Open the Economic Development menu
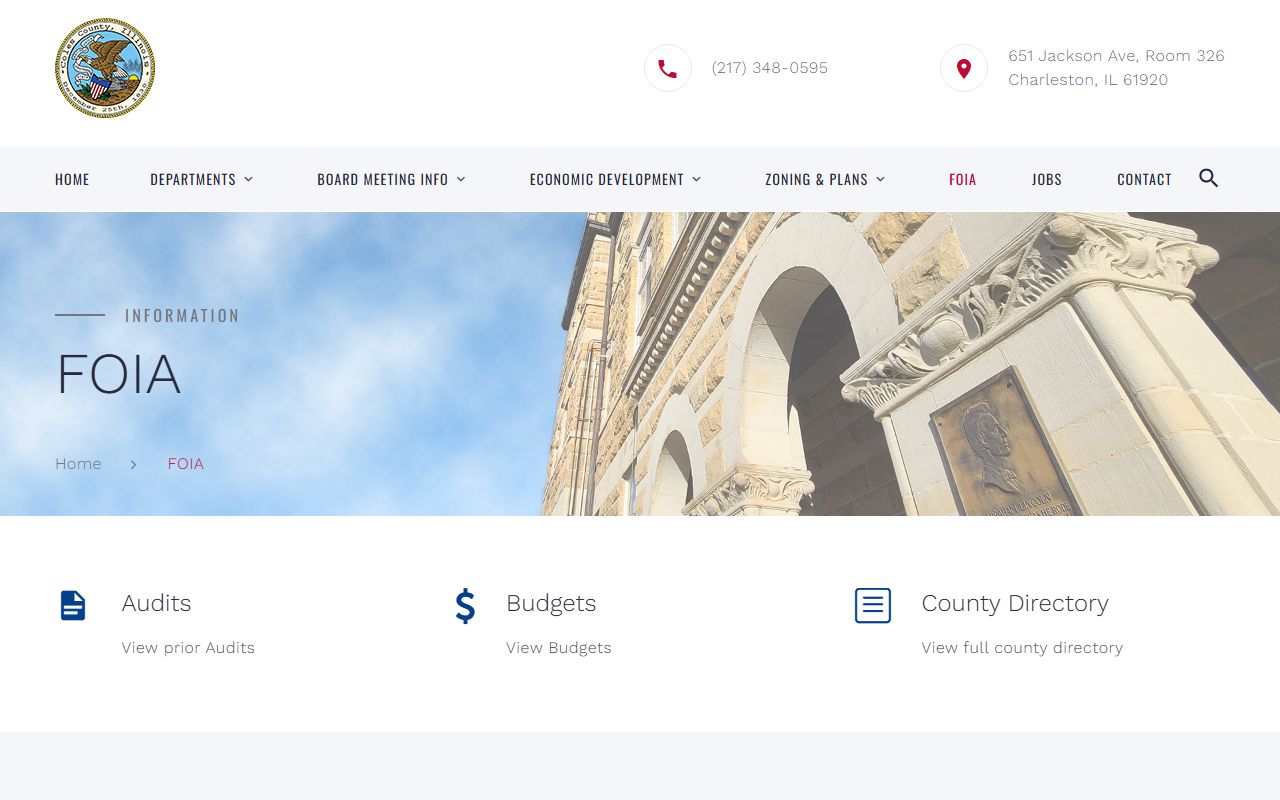The width and height of the screenshot is (1280, 800). pos(607,179)
